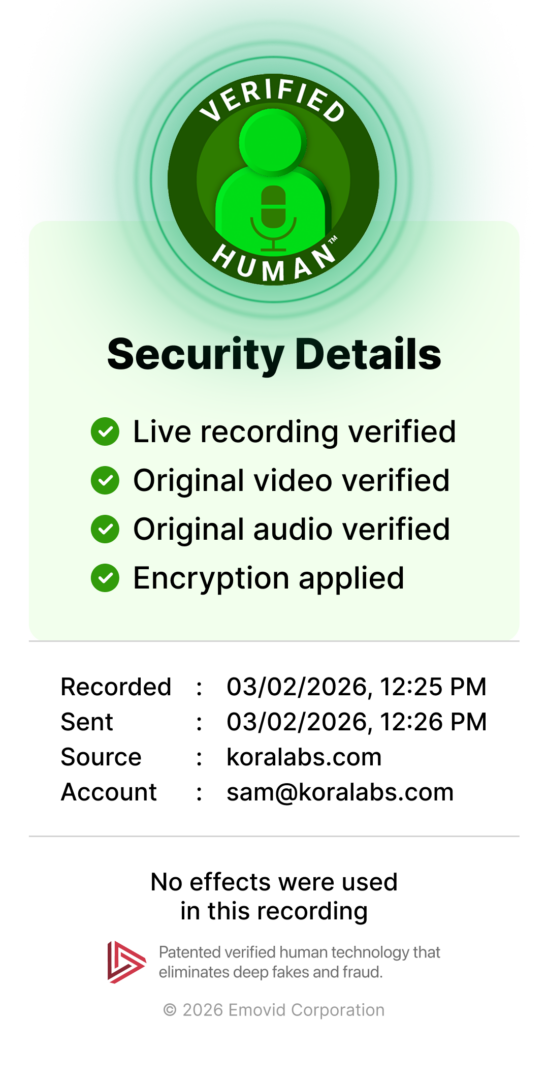
Task: Click the Live recording verified text
Action: click(294, 432)
